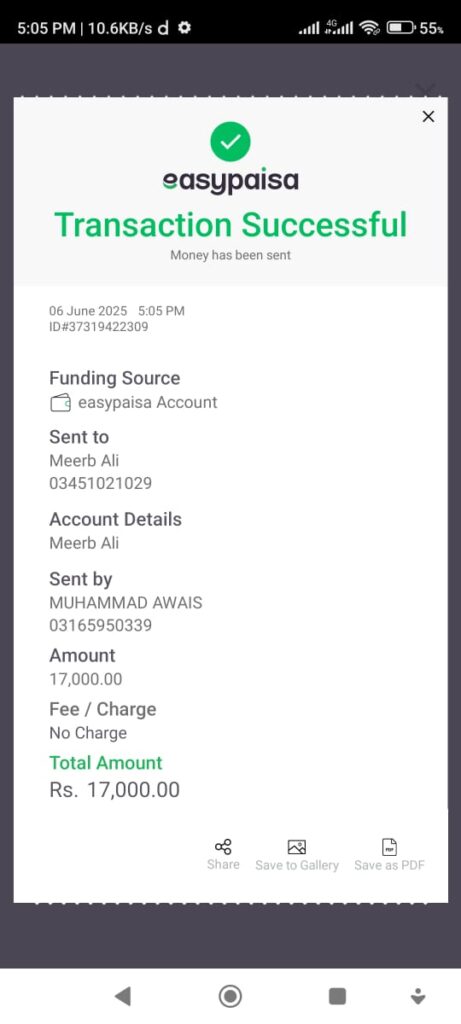Click the Save as PDF label
This screenshot has width=461, height=1024.
[x=389, y=865]
